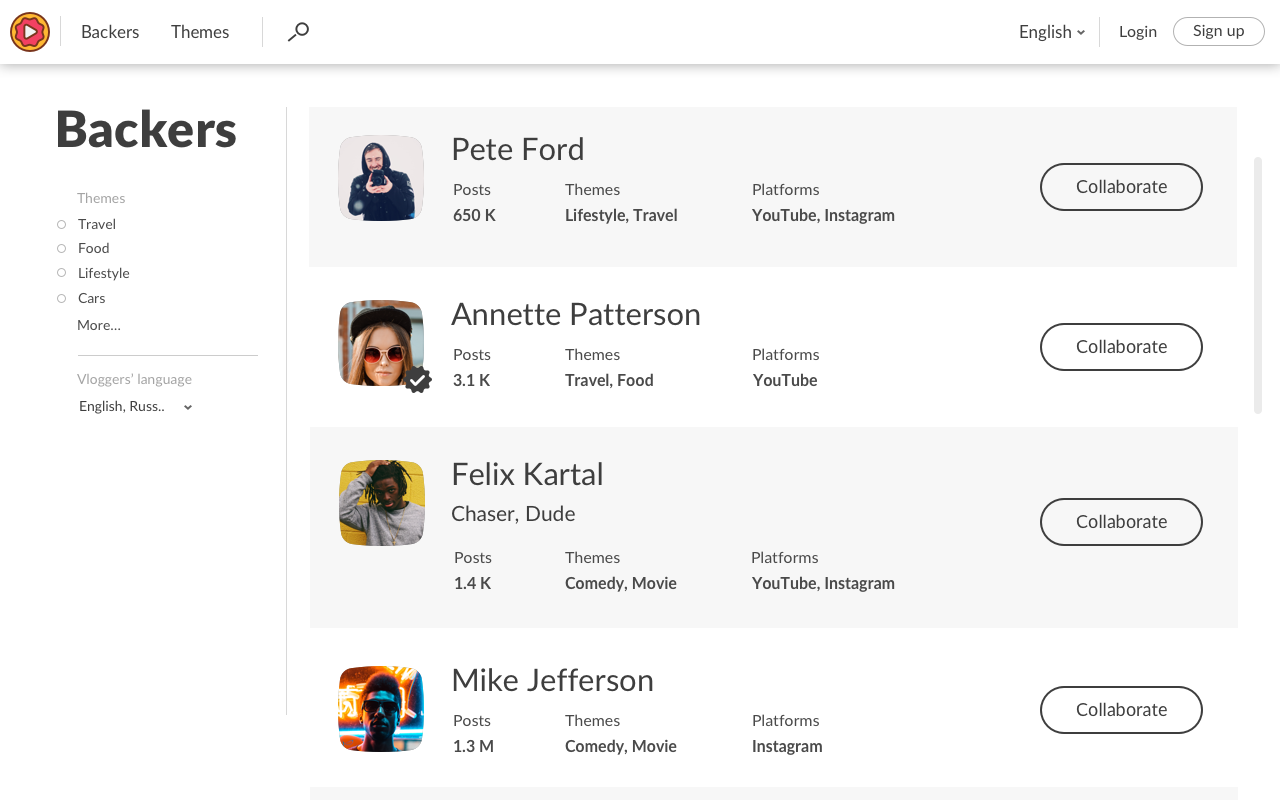
Task: Select the Food theme radio option
Action: tap(62, 248)
